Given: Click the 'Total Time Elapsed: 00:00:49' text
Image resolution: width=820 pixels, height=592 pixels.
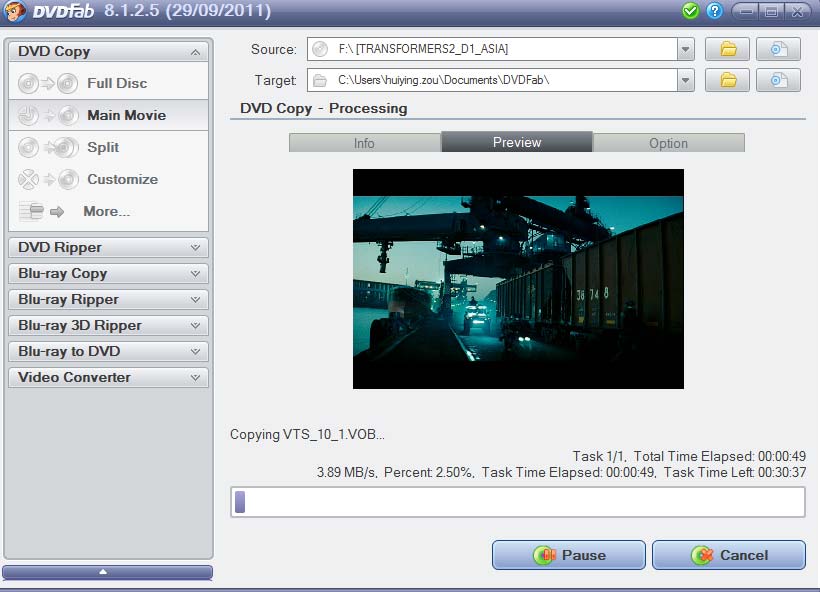Looking at the screenshot, I should tap(720, 457).
